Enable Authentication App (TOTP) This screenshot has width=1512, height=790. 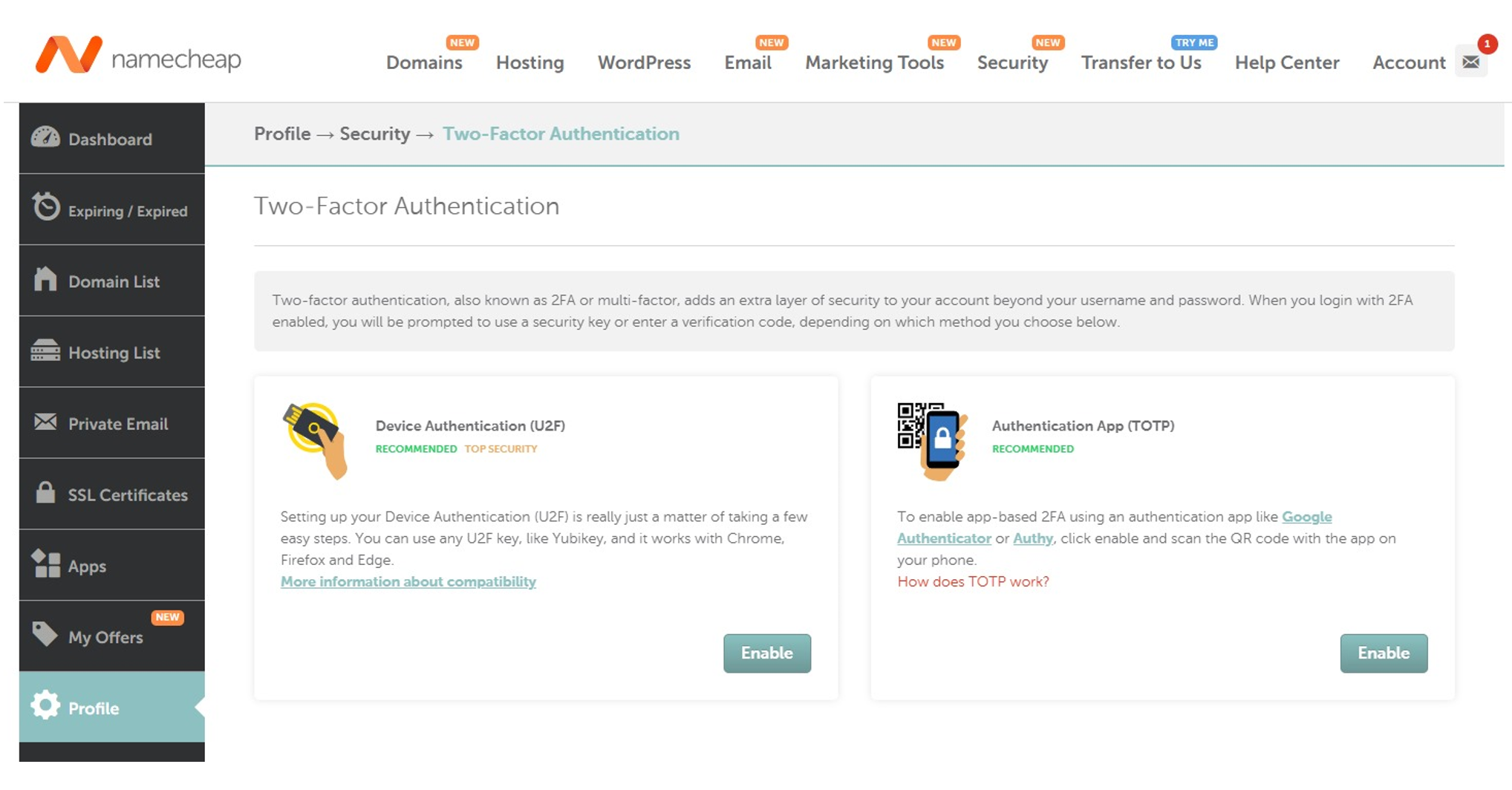coord(1384,653)
